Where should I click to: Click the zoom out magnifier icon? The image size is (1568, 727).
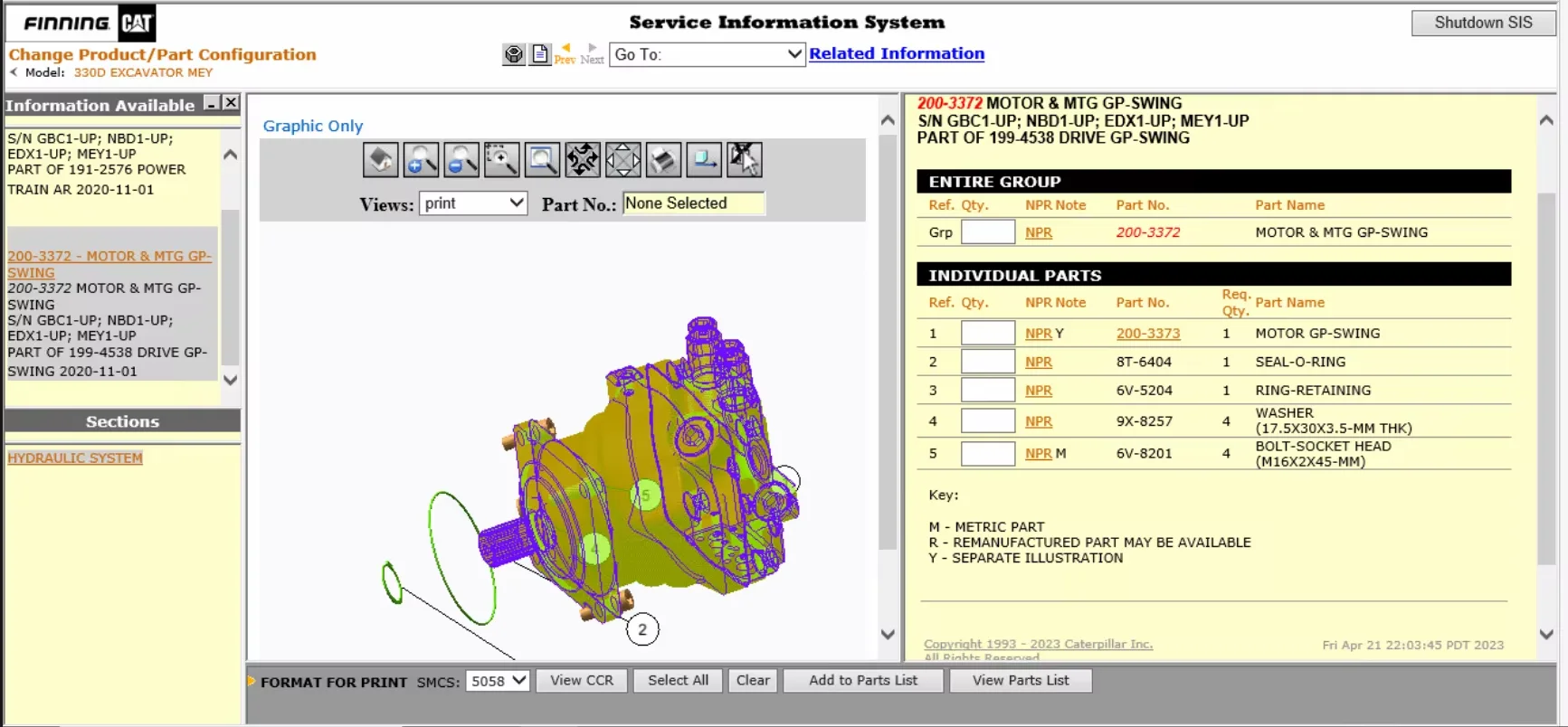(x=461, y=160)
